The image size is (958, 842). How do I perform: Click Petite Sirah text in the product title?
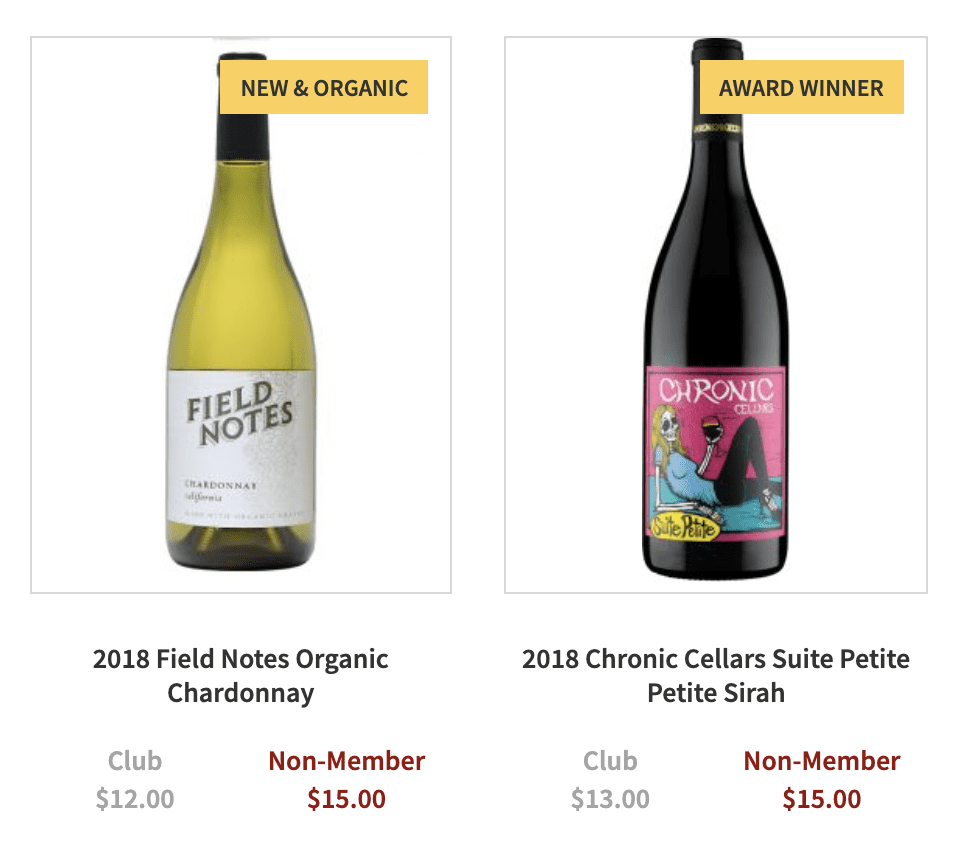coord(715,694)
